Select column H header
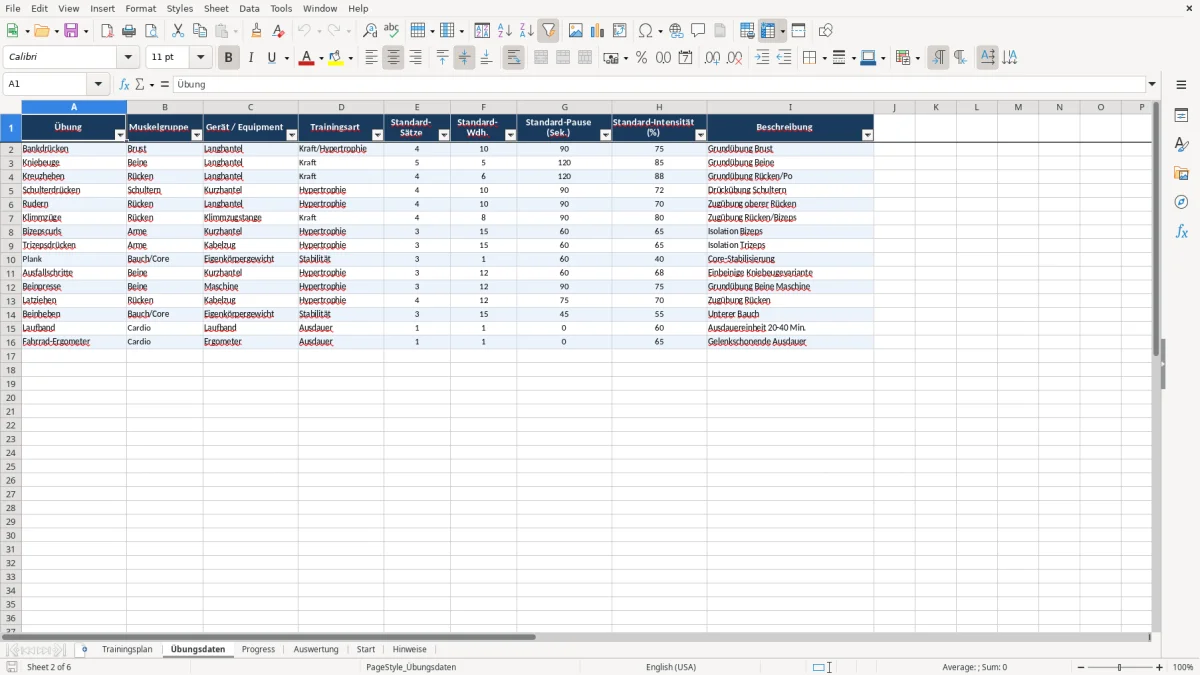1200x675 pixels. point(659,107)
